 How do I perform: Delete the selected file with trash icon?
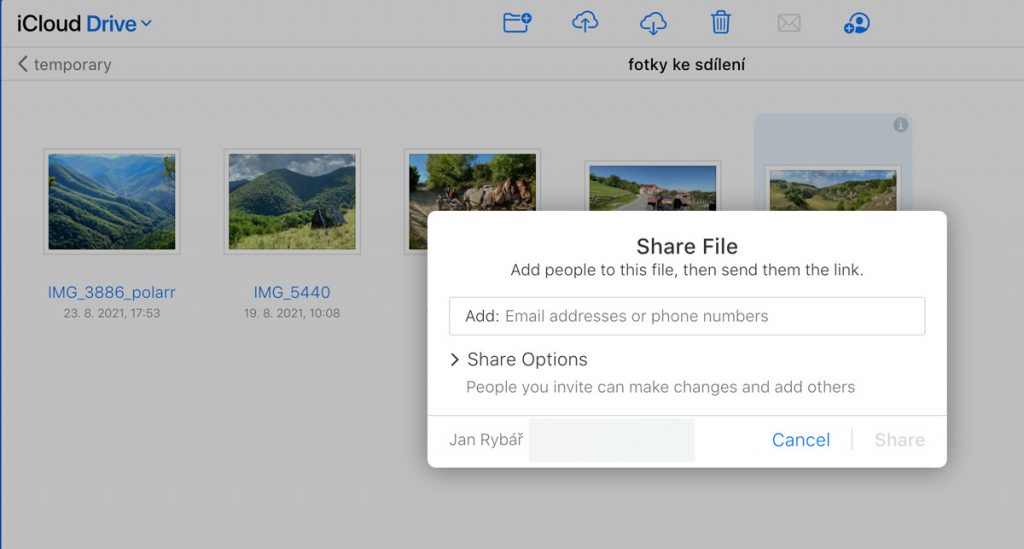pos(720,22)
